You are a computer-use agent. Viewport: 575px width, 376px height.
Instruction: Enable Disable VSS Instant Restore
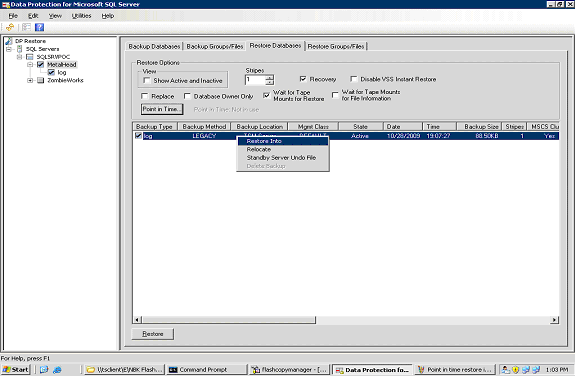point(354,79)
